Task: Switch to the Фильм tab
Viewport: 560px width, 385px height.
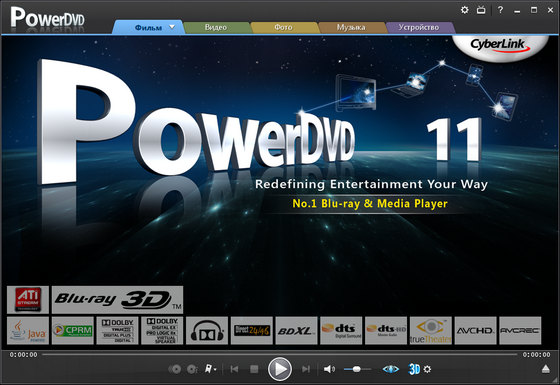Action: click(148, 28)
